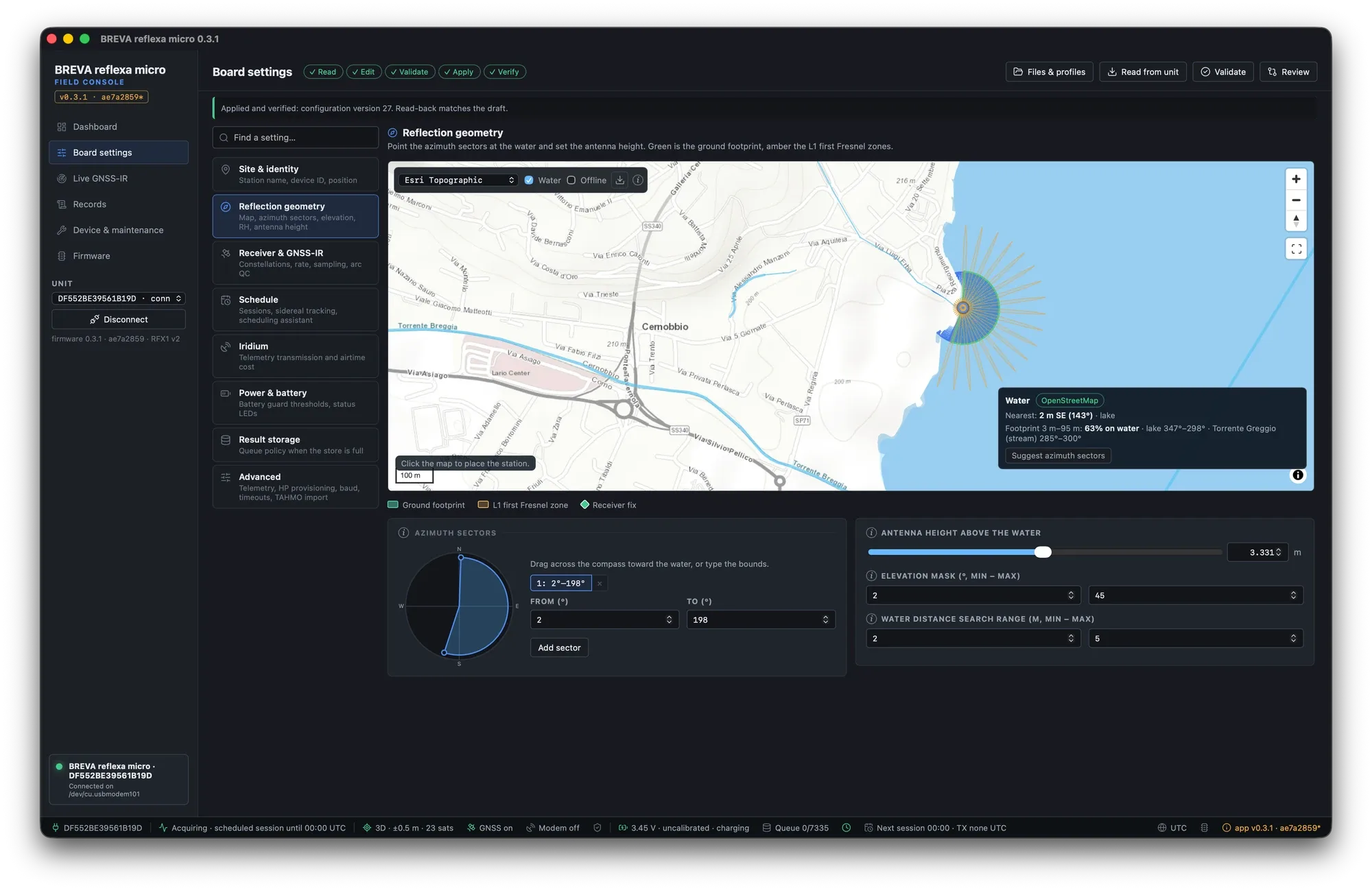The width and height of the screenshot is (1372, 891).
Task: Open Files & profiles
Action: click(x=1050, y=72)
